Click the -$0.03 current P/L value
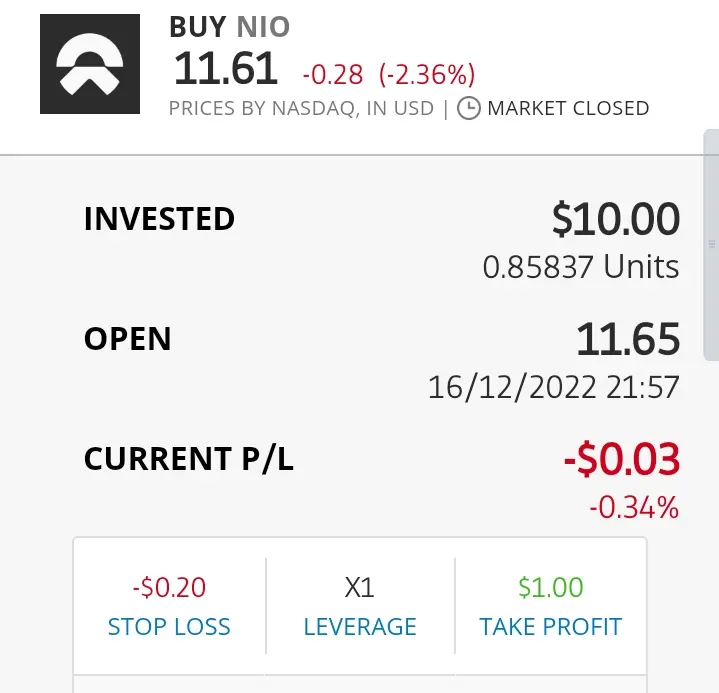This screenshot has width=719, height=693. point(622,459)
